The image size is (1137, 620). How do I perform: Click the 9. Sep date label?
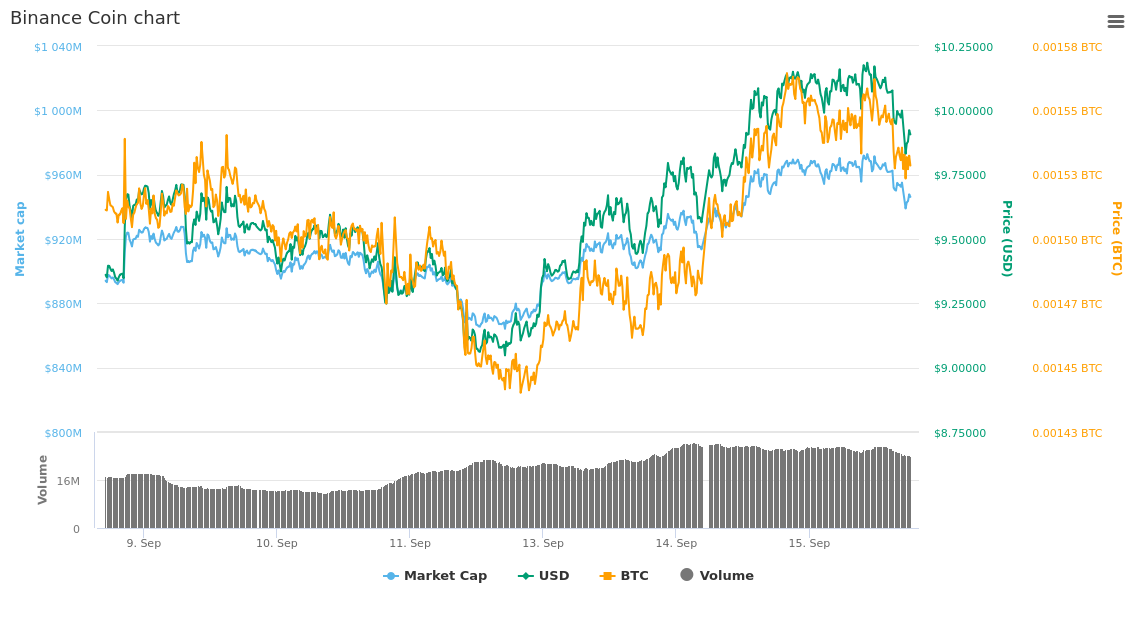click(144, 543)
